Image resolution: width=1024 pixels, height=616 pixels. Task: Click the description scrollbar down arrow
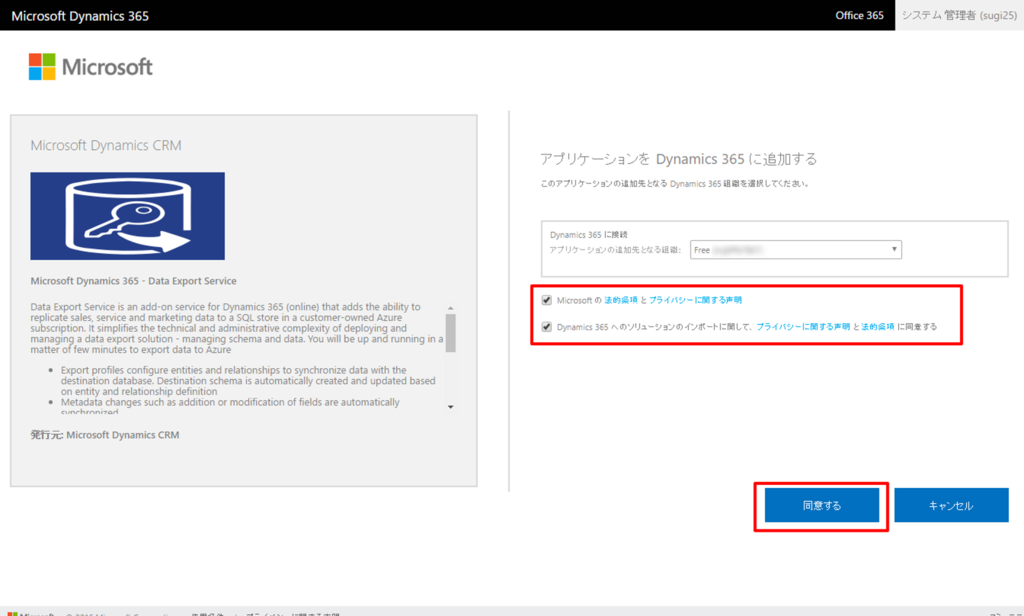coord(451,407)
